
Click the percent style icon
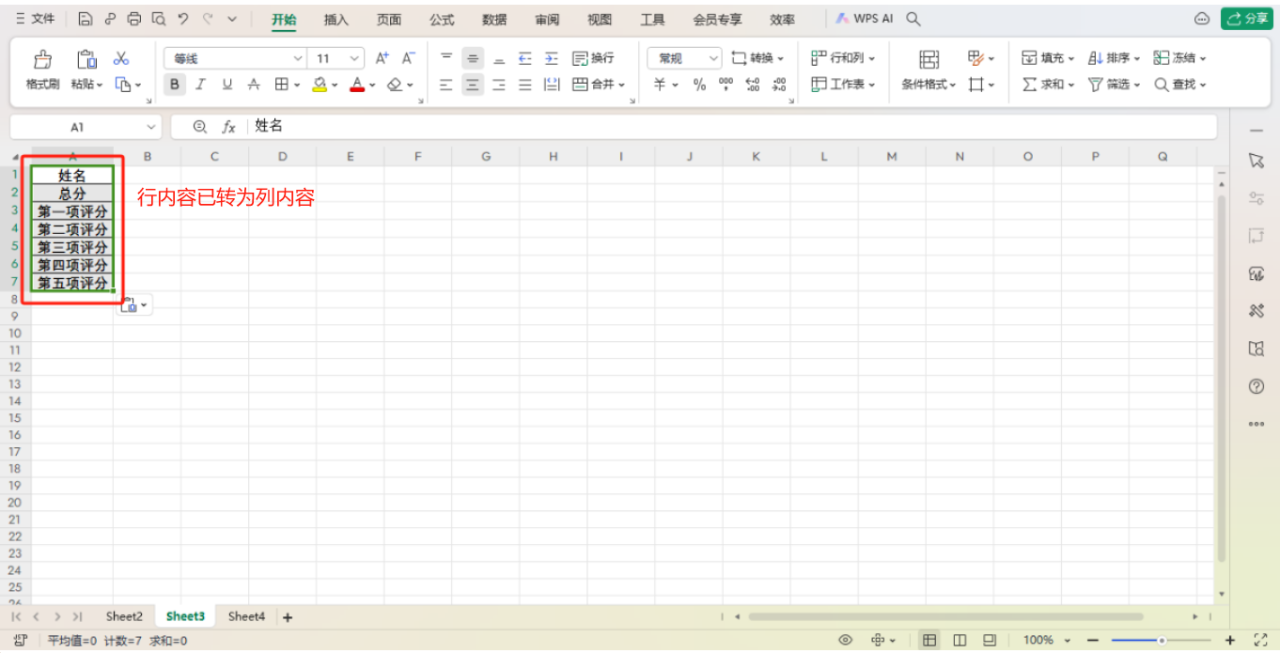coord(699,85)
